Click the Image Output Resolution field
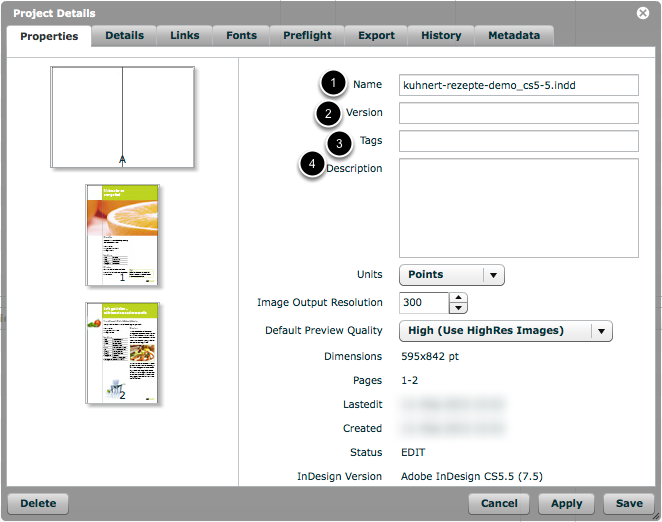This screenshot has height=522, width=662. coord(423,302)
